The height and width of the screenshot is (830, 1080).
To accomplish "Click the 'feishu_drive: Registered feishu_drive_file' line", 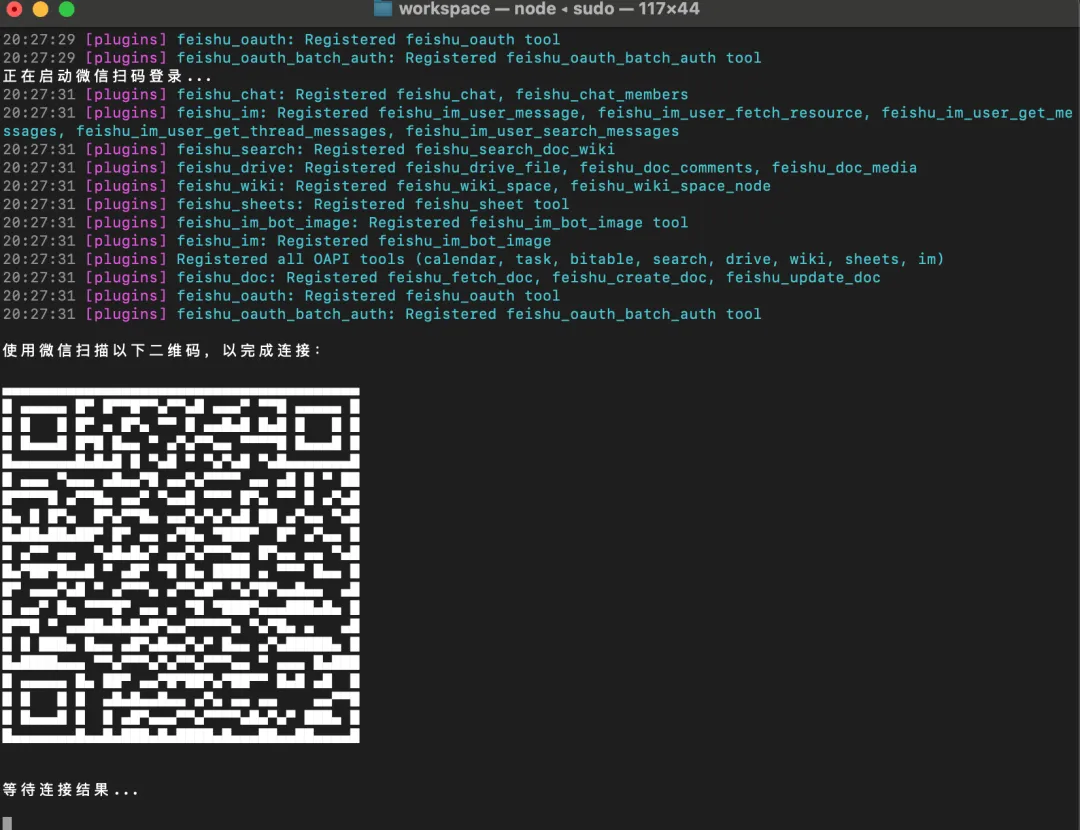I will [x=459, y=167].
